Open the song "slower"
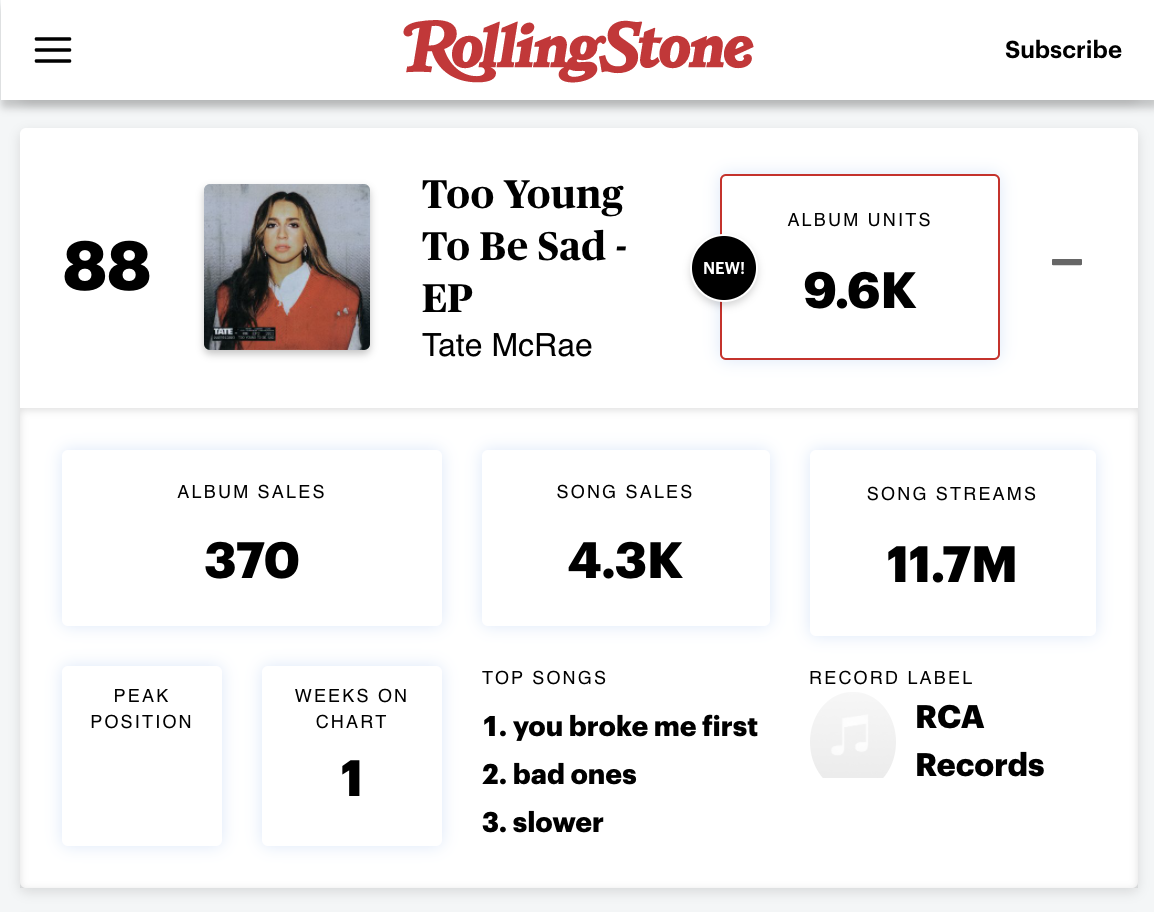 (543, 823)
